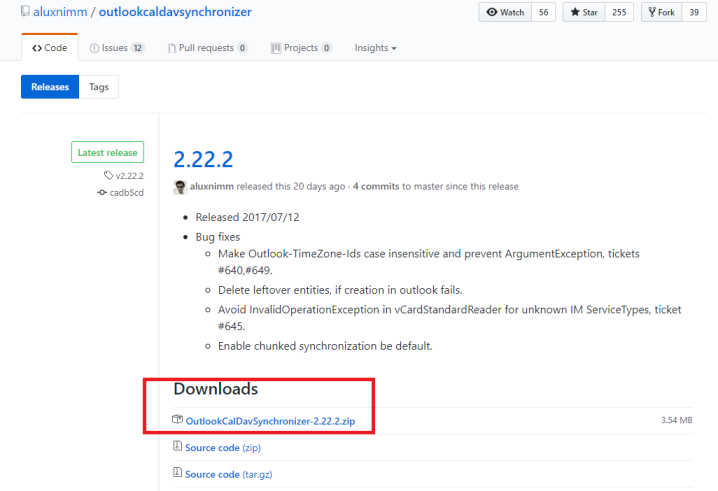This screenshot has width=718, height=491.
Task: Open the aluxnimm author link in the release
Action: (x=212, y=186)
